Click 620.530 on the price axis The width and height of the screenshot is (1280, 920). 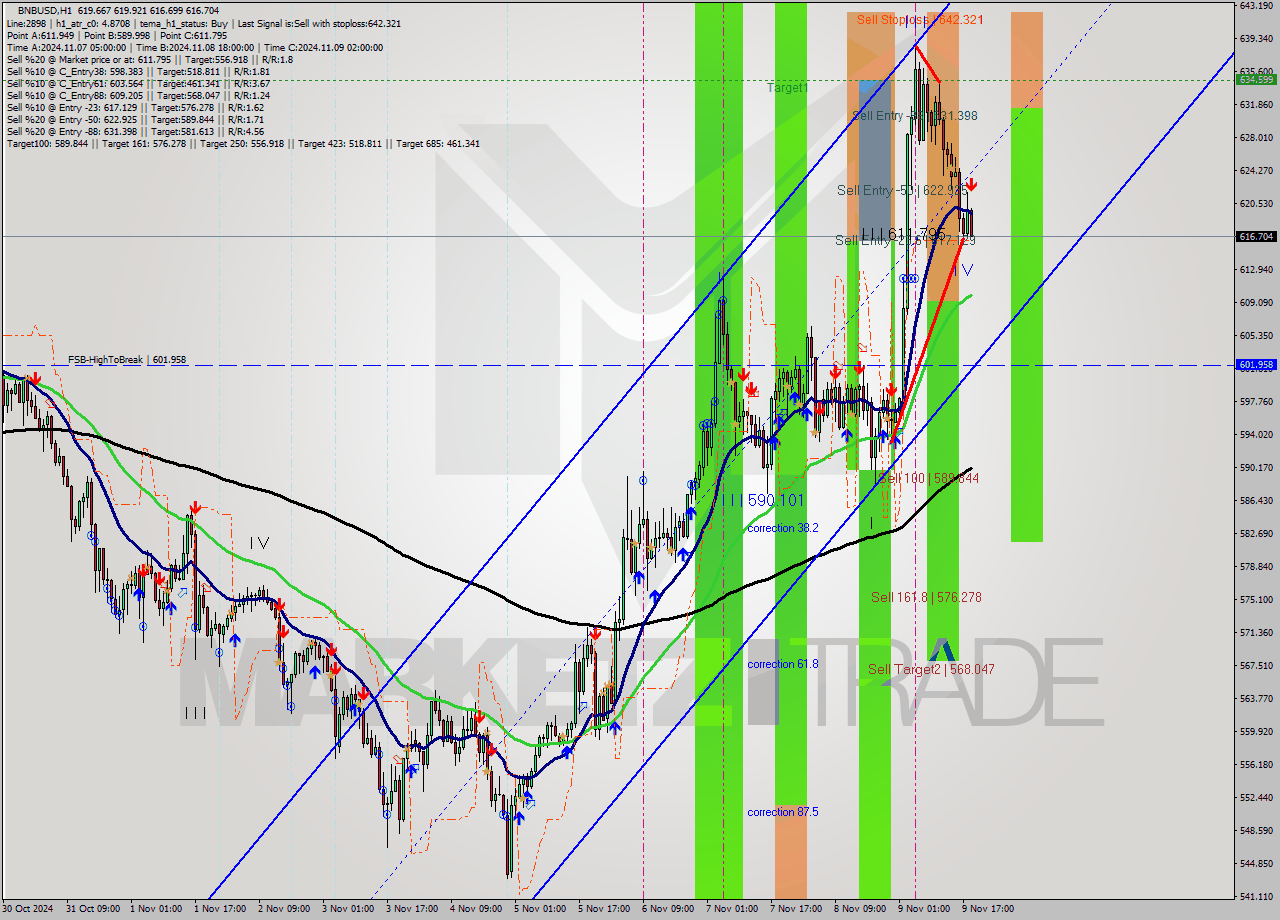tap(1256, 203)
